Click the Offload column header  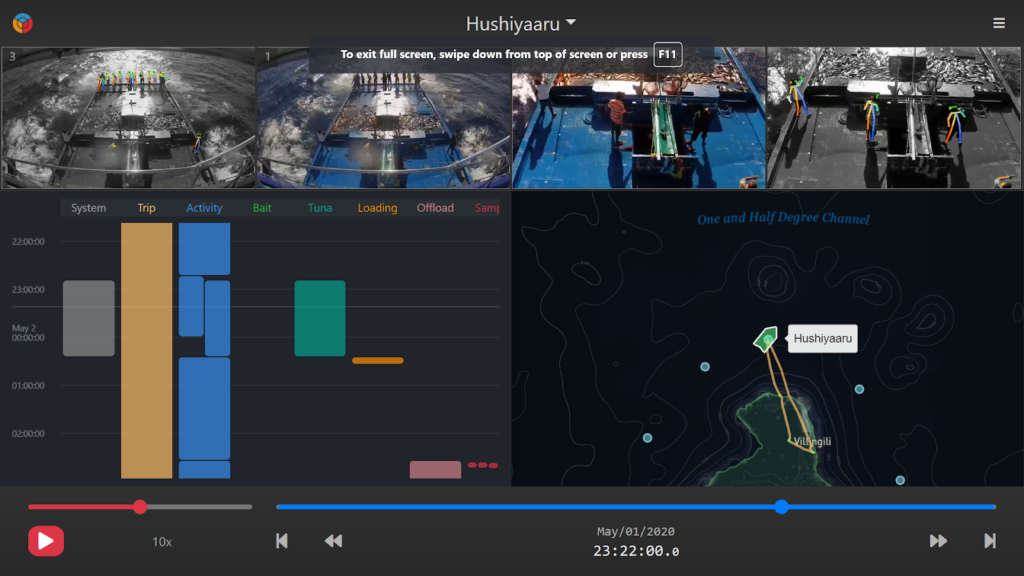pos(435,208)
